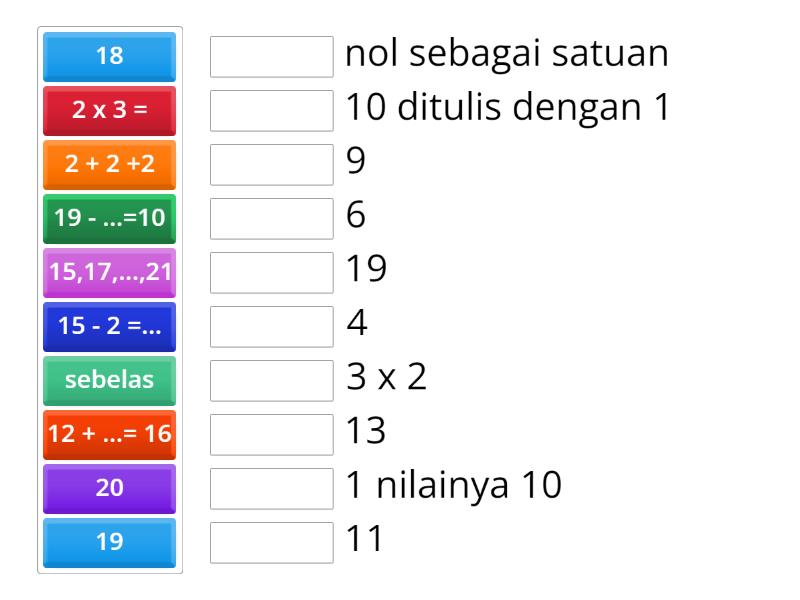
Task: Select the orange tile 12 + ...= 16
Action: pos(109,434)
